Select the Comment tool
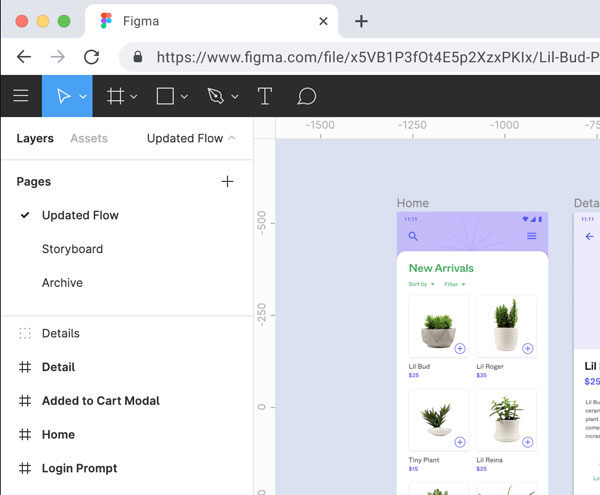This screenshot has width=600, height=495. 307,96
